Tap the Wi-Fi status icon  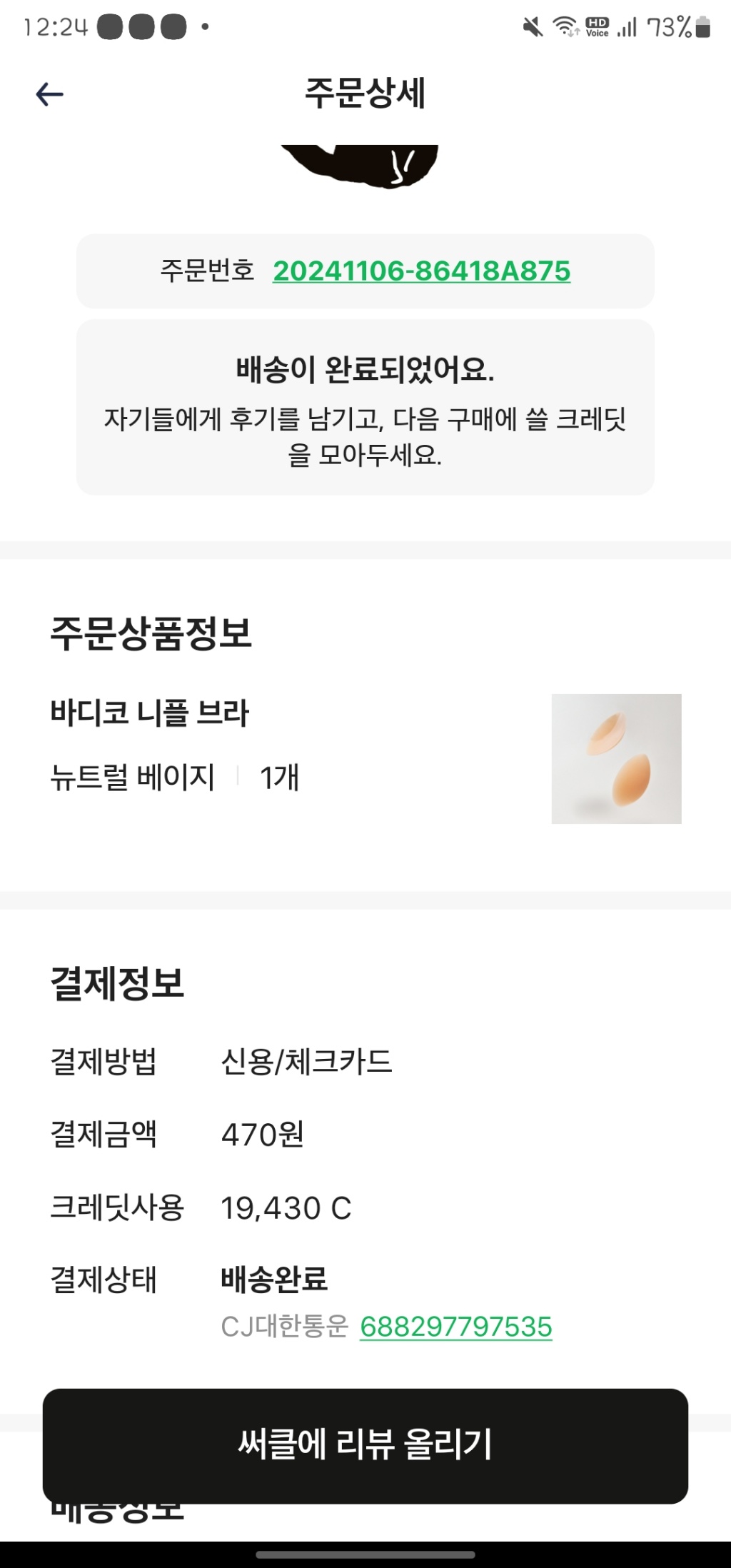point(566,27)
